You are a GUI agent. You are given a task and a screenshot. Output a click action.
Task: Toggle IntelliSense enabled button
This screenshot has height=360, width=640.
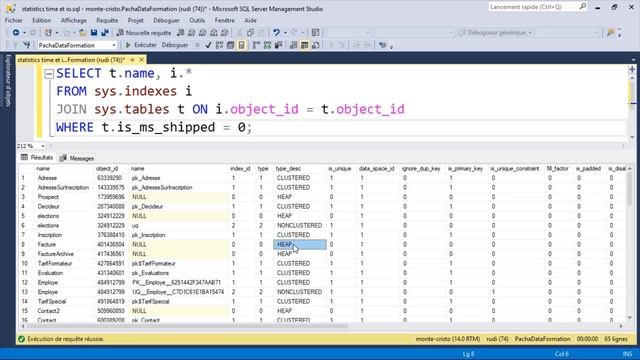coord(241,45)
